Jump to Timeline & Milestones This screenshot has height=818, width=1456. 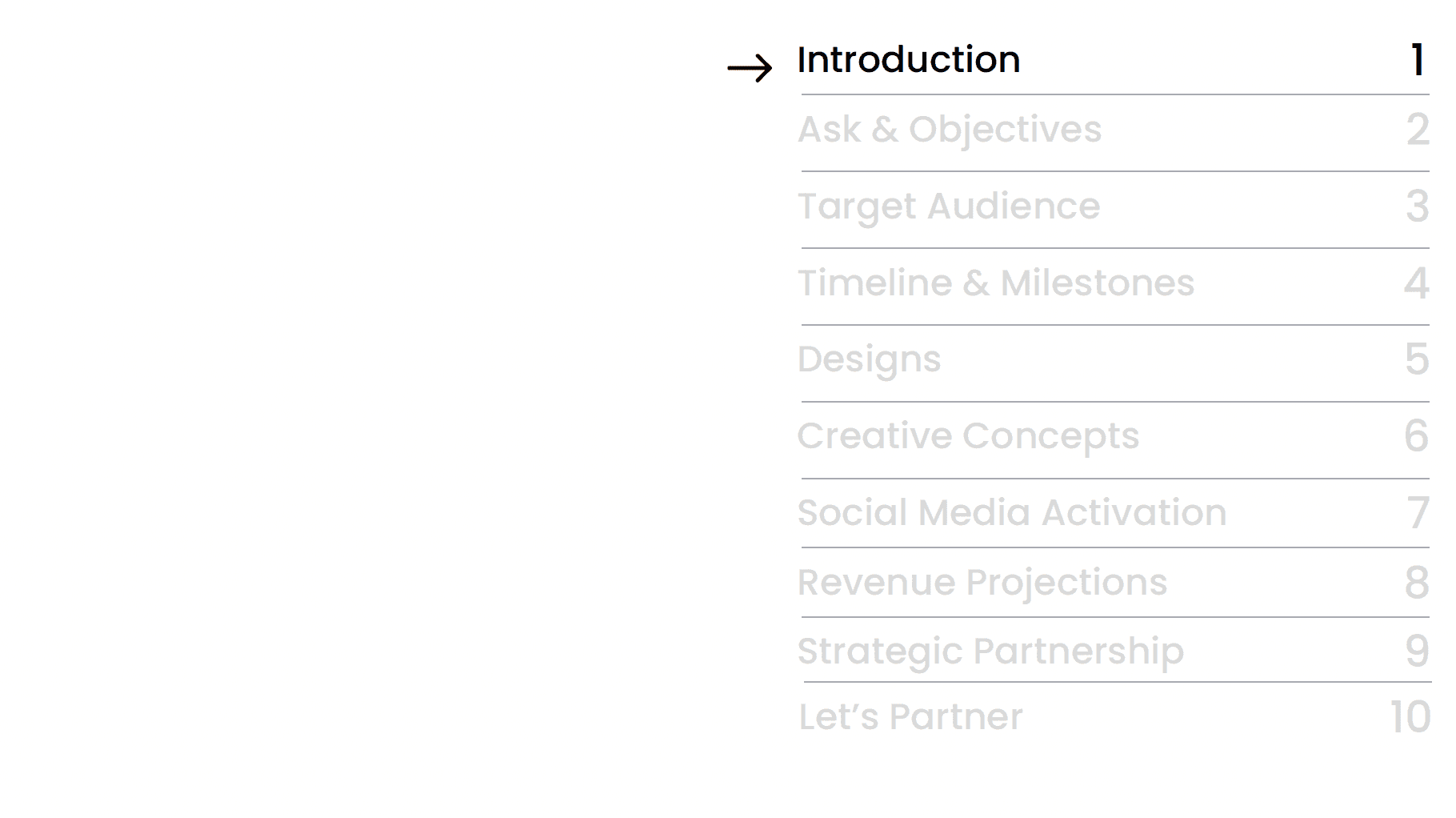click(x=996, y=283)
